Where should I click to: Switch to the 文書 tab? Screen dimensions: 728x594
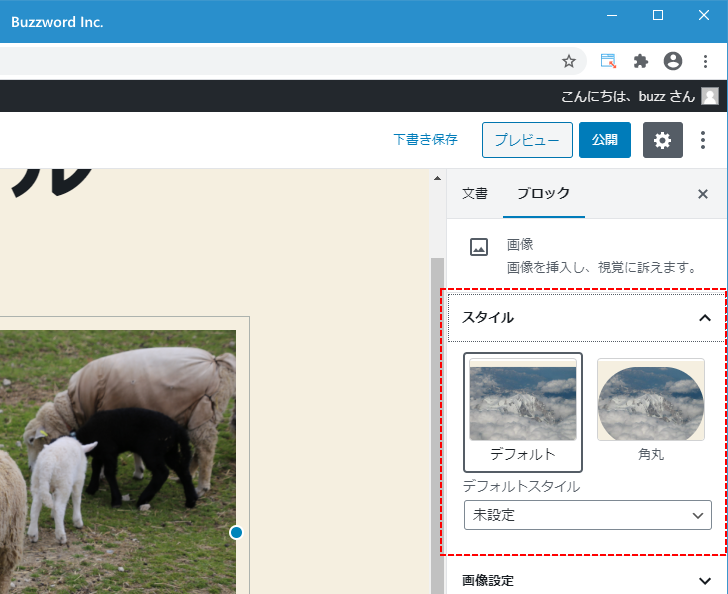tap(475, 194)
